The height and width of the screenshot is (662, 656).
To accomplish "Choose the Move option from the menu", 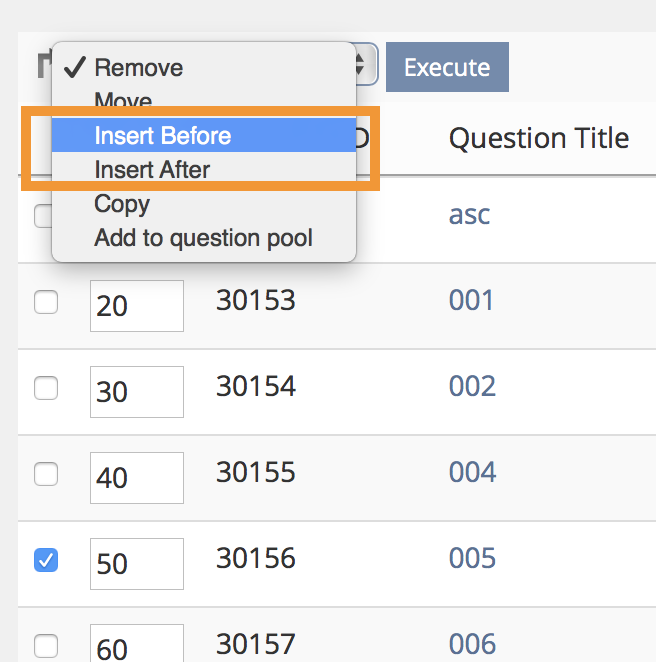I will coord(123,101).
